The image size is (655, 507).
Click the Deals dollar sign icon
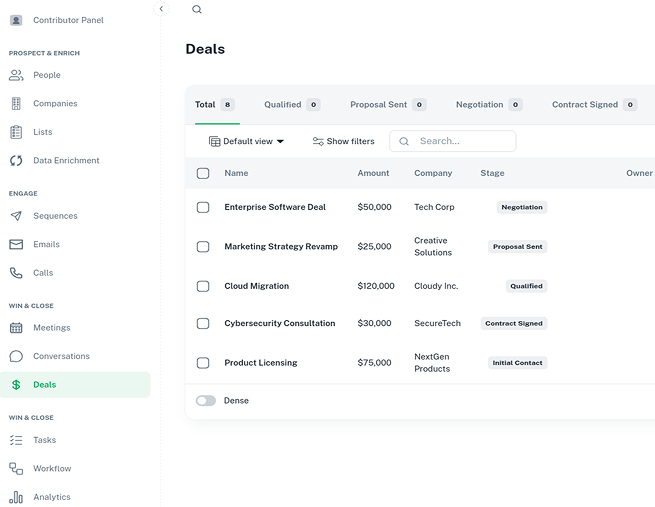[x=16, y=385]
